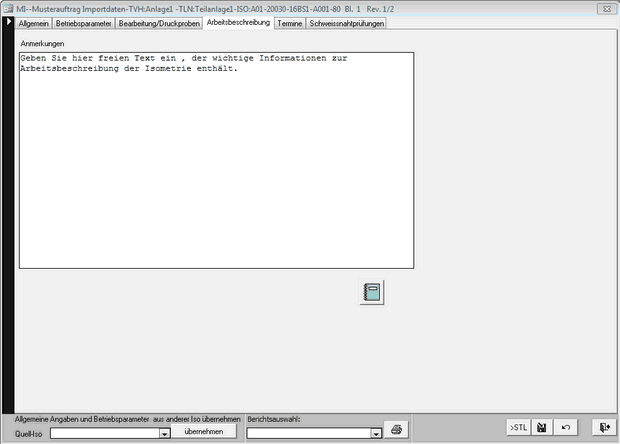This screenshot has width=620, height=444.
Task: Show the Termine tab
Action: tap(290, 22)
